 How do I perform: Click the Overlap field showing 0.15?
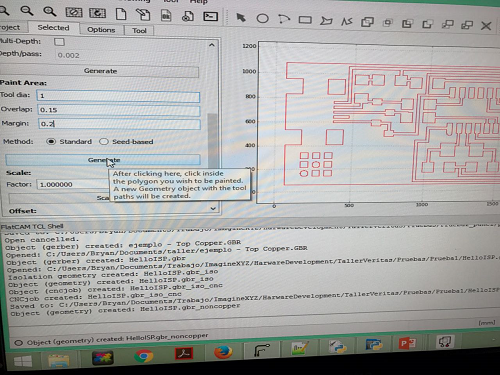[x=119, y=110]
